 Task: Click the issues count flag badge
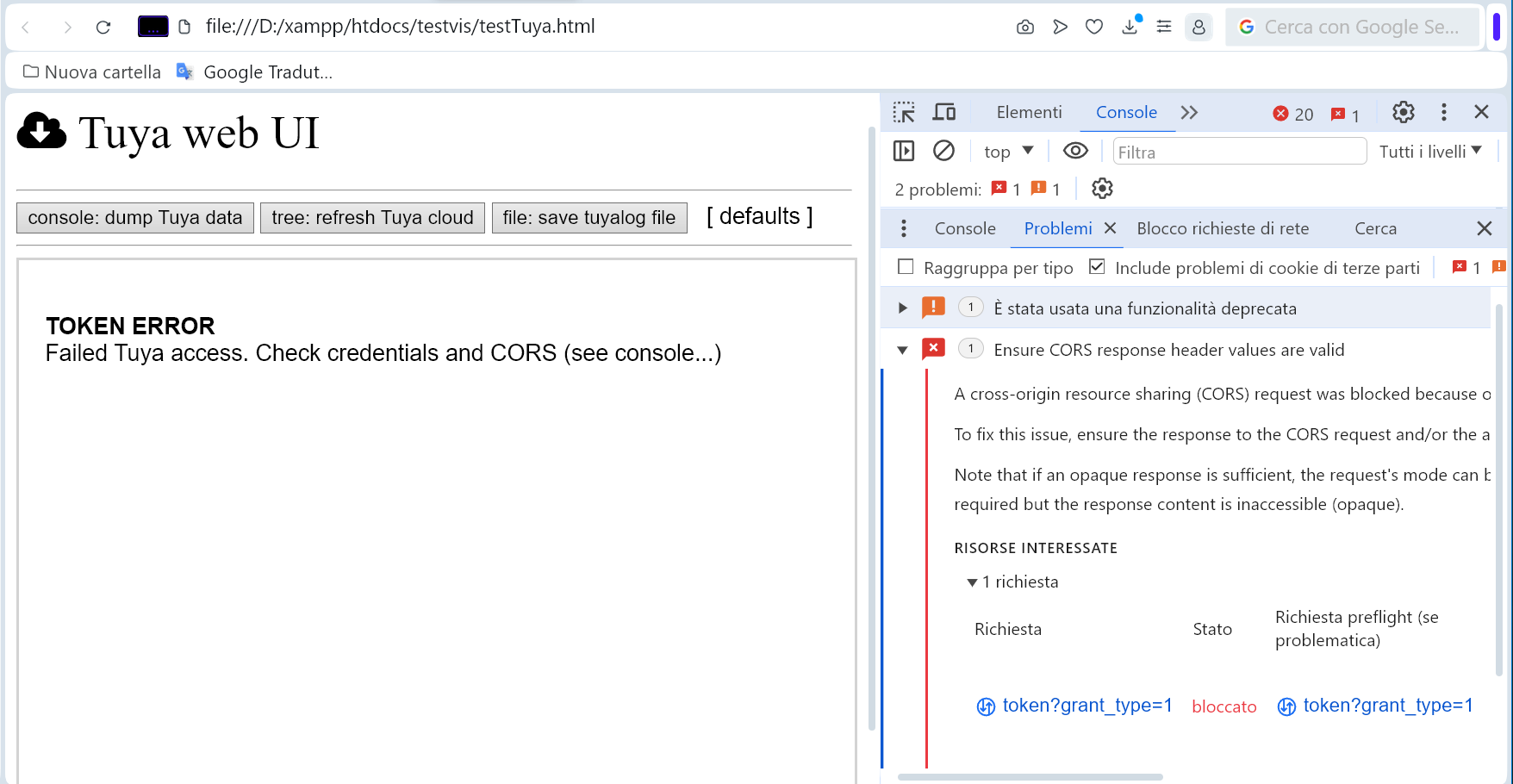pyautogui.click(x=1346, y=115)
